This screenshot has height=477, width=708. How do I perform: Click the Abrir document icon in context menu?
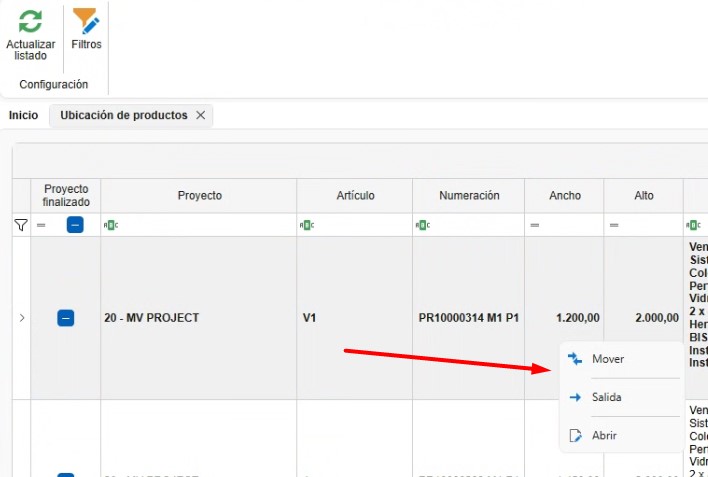[575, 435]
